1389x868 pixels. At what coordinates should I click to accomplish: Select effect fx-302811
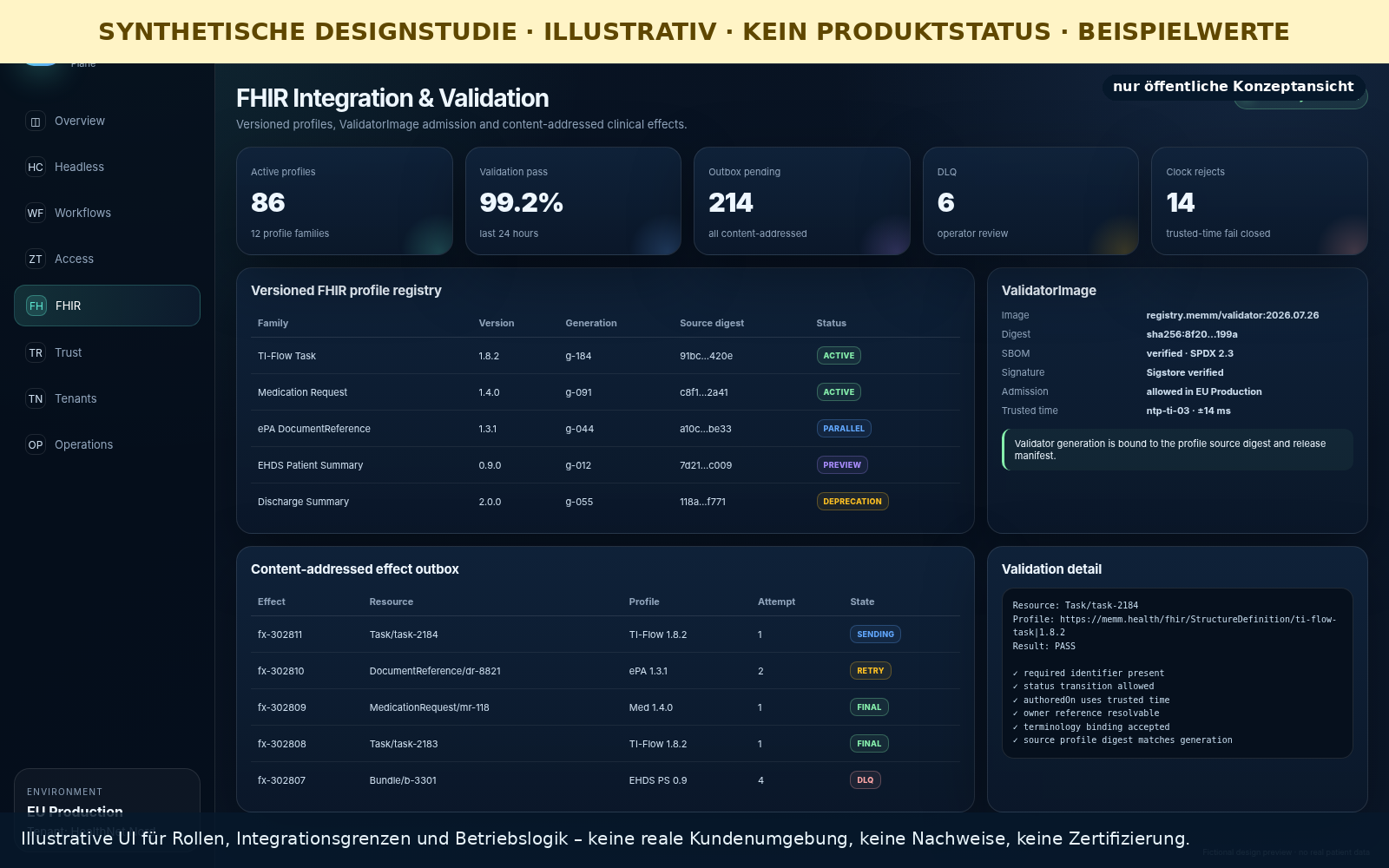pos(280,635)
